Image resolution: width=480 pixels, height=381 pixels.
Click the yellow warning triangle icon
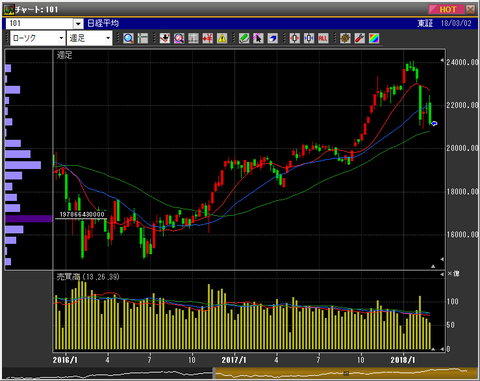tap(222, 38)
